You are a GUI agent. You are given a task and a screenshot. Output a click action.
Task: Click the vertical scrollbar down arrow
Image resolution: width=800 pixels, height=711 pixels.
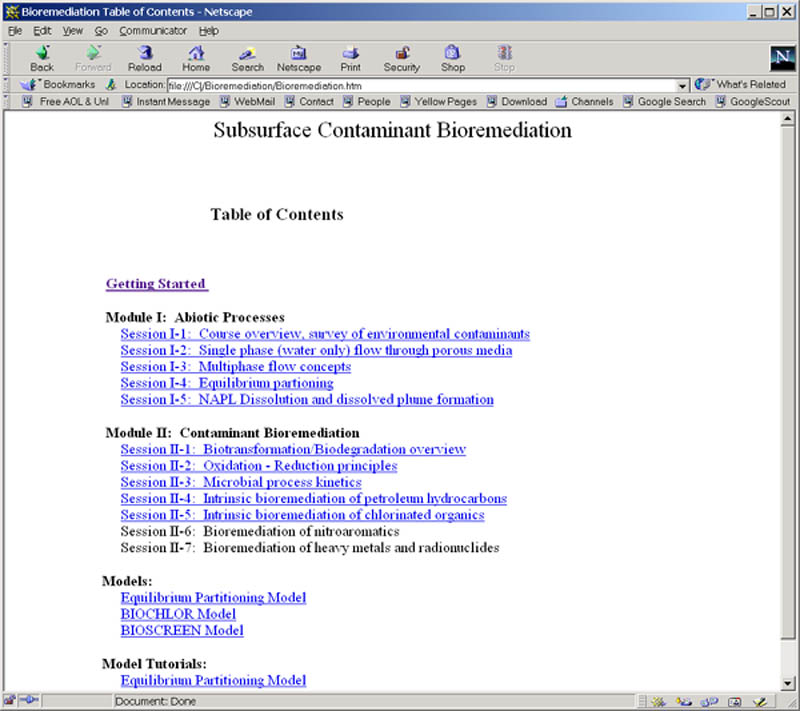tap(788, 683)
